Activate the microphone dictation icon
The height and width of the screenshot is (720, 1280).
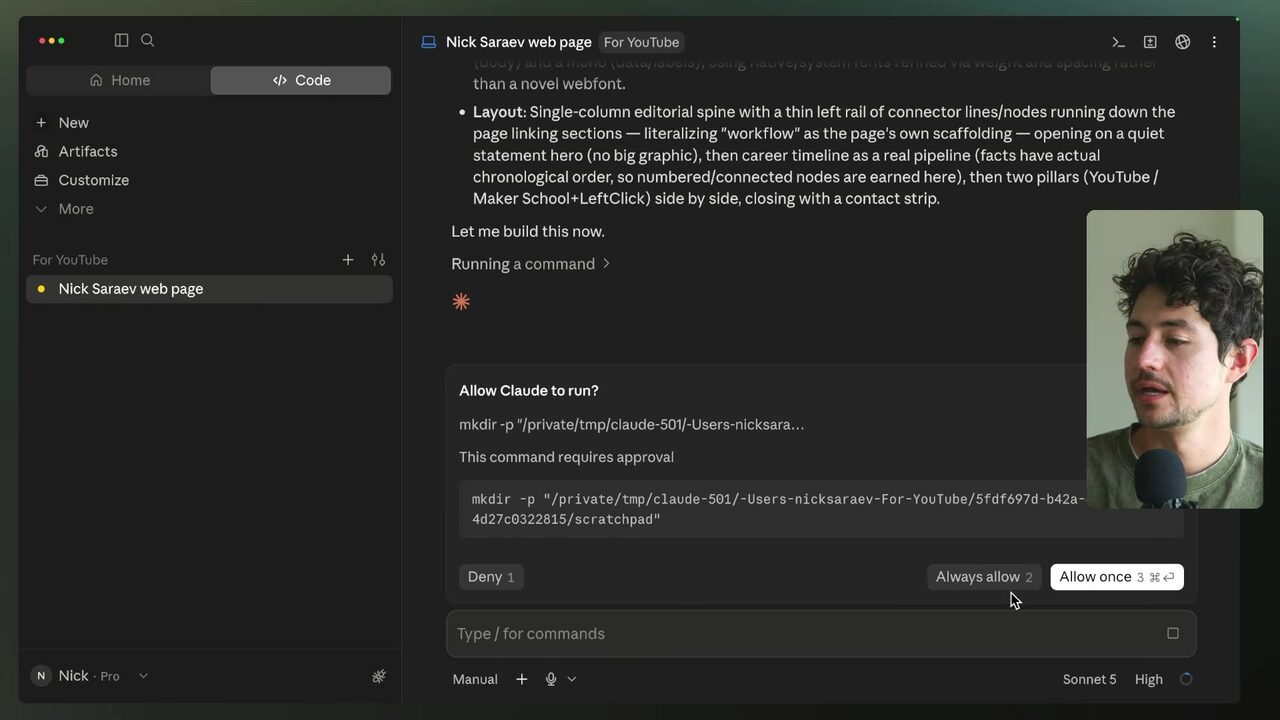551,679
